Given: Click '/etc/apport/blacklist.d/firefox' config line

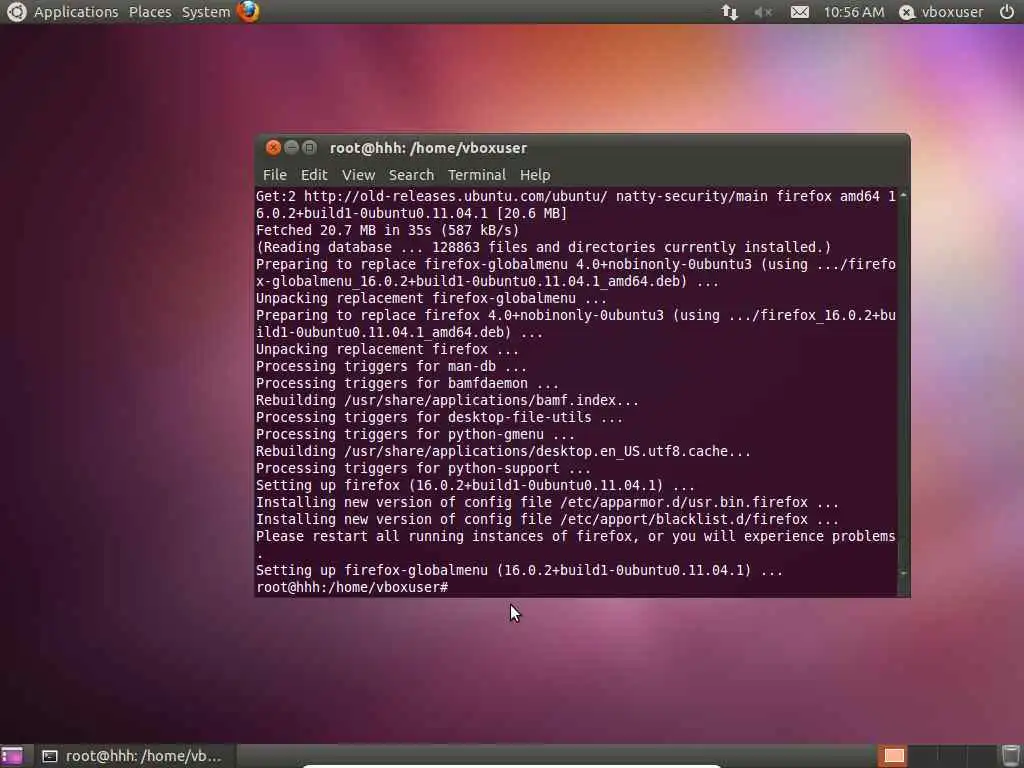Looking at the screenshot, I should 547,519.
